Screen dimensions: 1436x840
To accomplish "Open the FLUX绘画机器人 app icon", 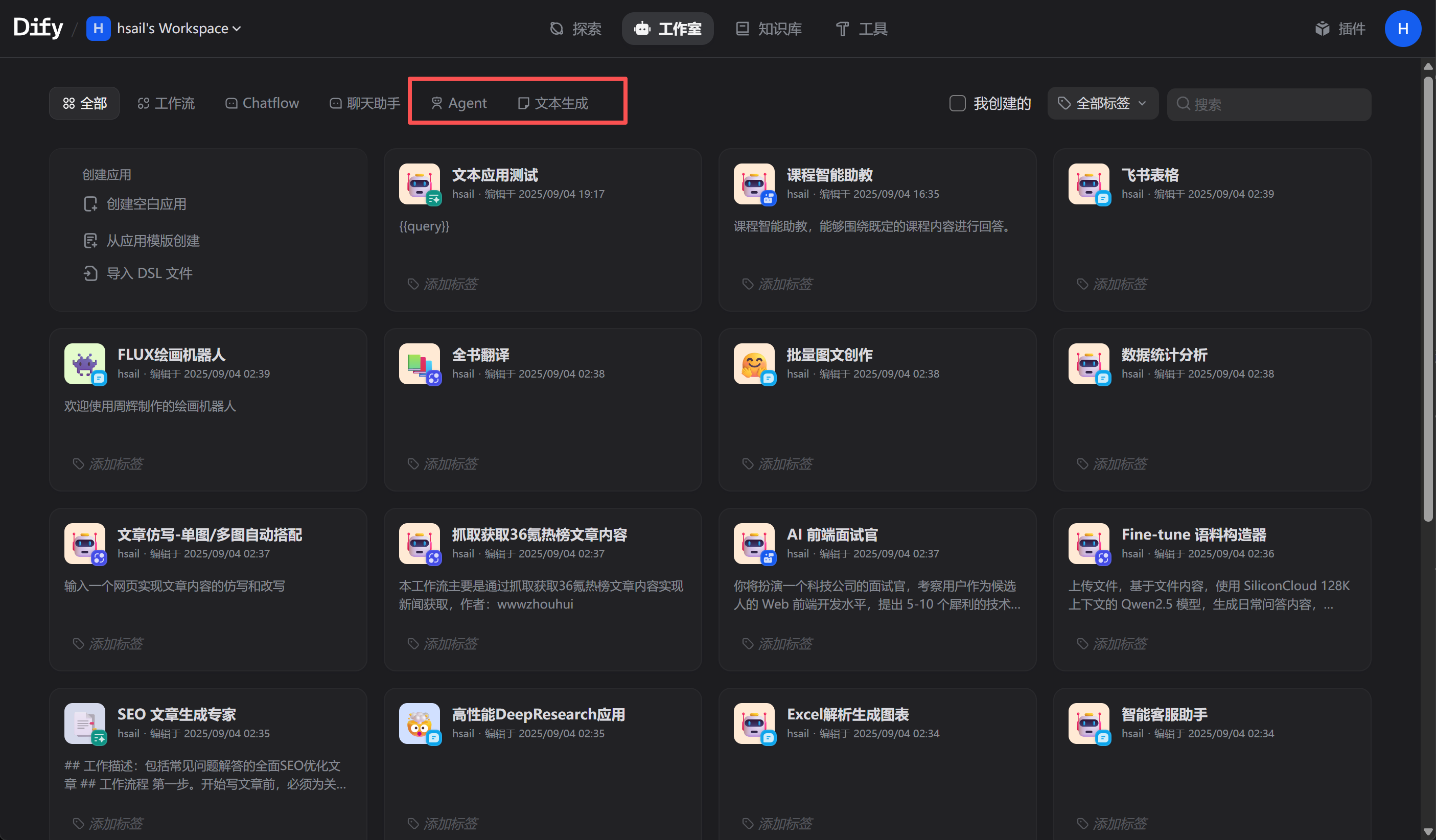I will click(85, 364).
